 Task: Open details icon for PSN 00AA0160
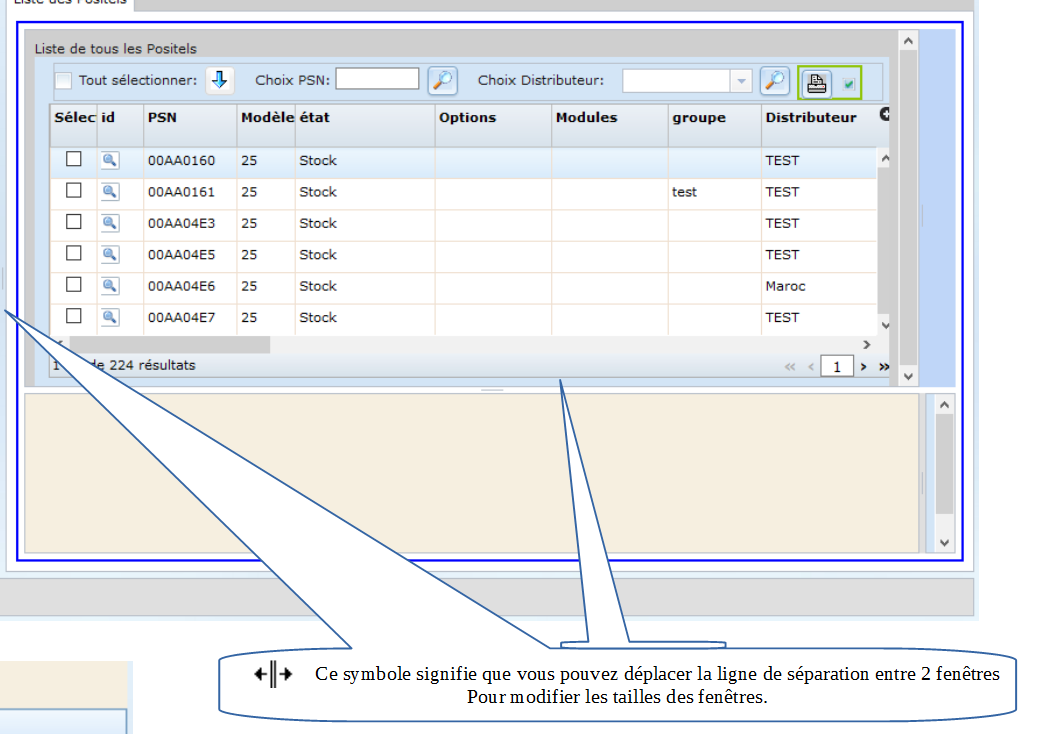pos(110,160)
